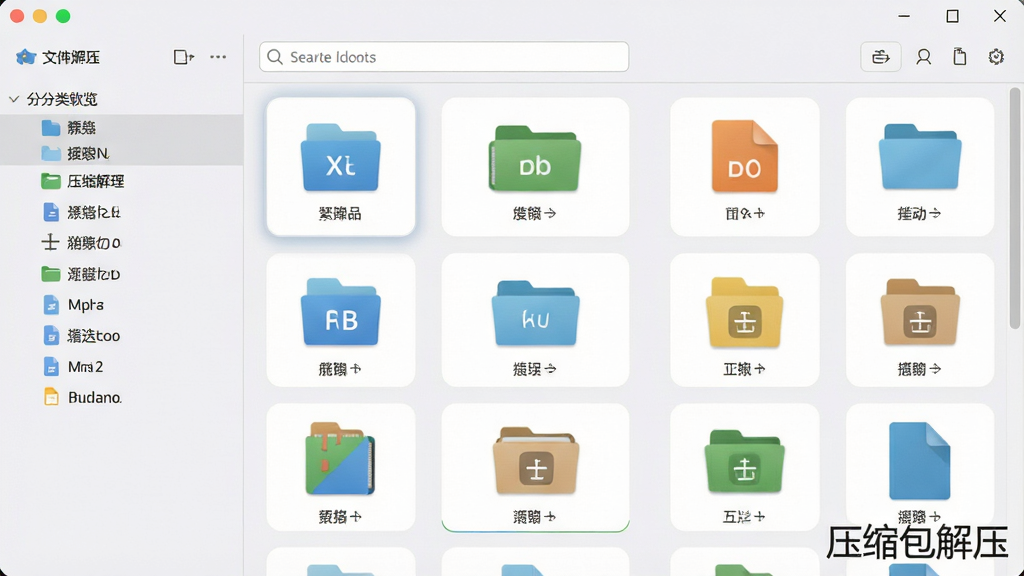This screenshot has height=576, width=1024.
Task: Select the dark blue folder under 分分类软览
Action: [x=121, y=127]
